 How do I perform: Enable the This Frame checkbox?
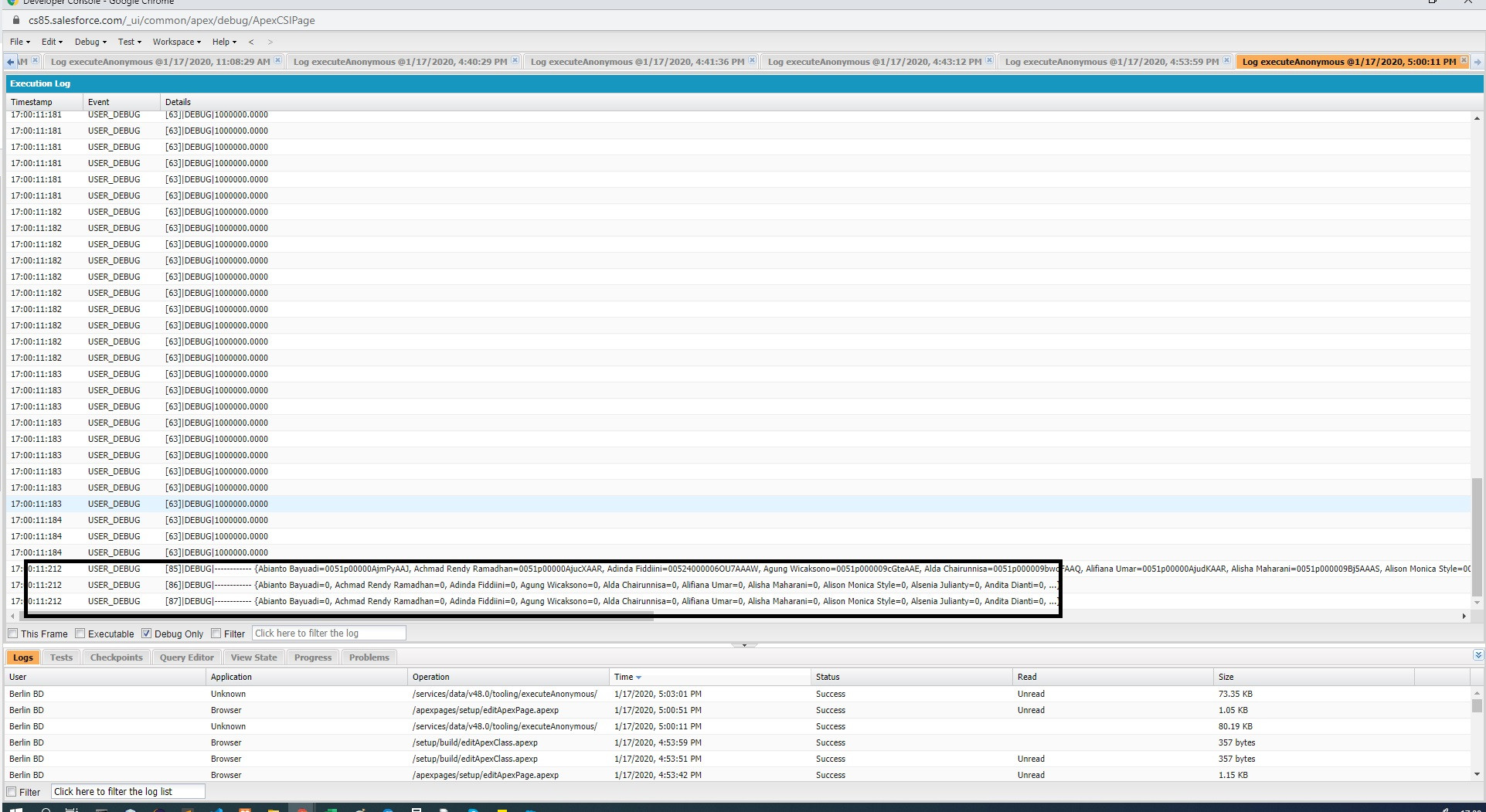click(12, 634)
